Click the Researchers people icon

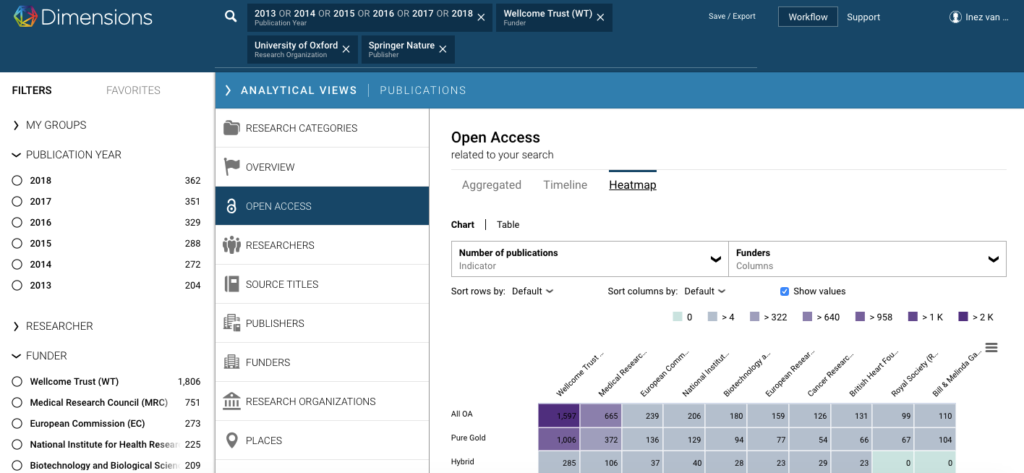[x=231, y=245]
